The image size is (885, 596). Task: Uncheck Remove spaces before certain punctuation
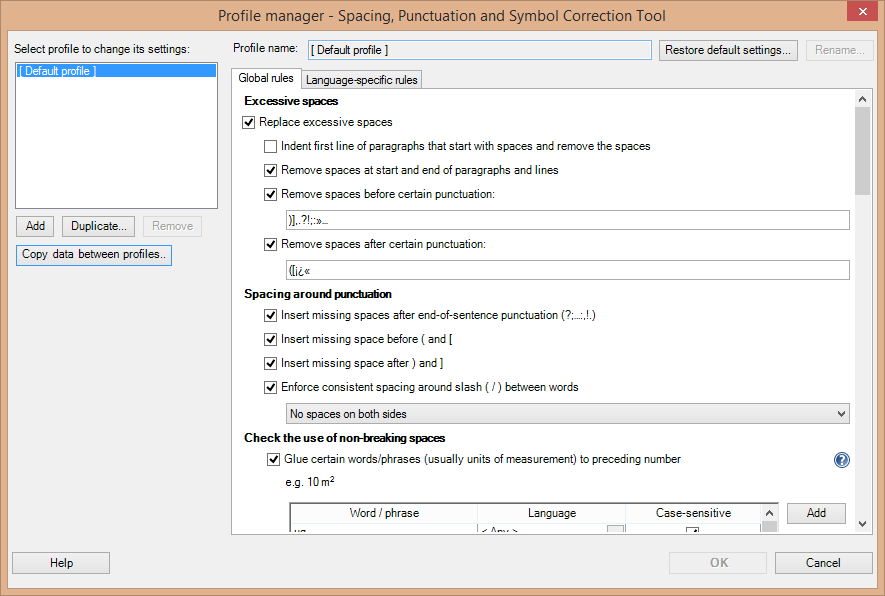point(271,194)
